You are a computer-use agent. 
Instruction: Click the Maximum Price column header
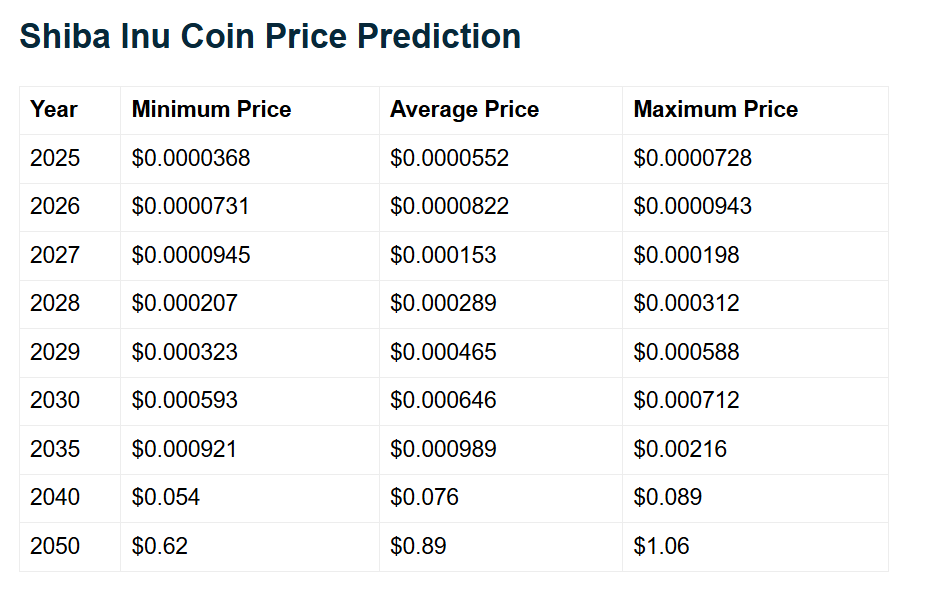(715, 110)
